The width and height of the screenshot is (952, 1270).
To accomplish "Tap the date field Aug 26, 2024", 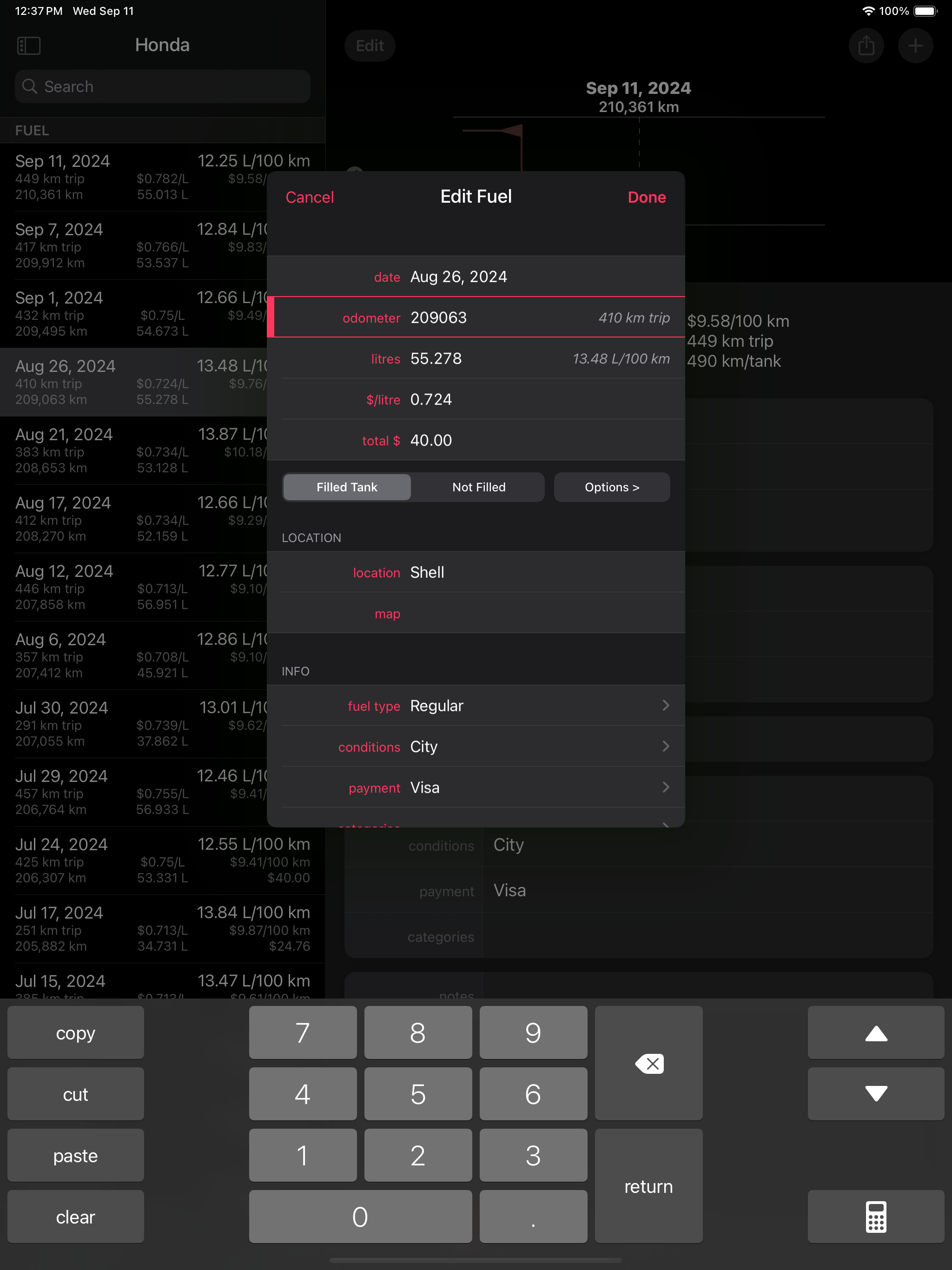I will pos(476,277).
